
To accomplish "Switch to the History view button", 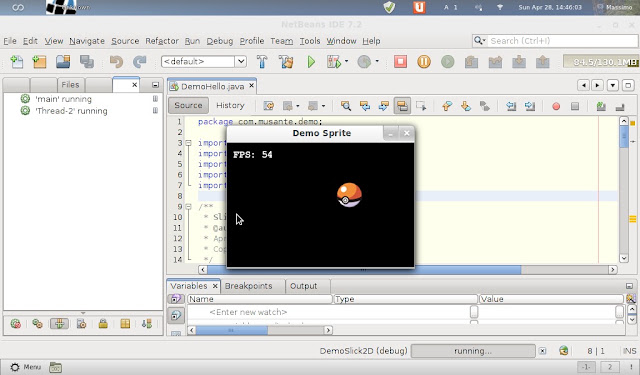I will tap(230, 105).
